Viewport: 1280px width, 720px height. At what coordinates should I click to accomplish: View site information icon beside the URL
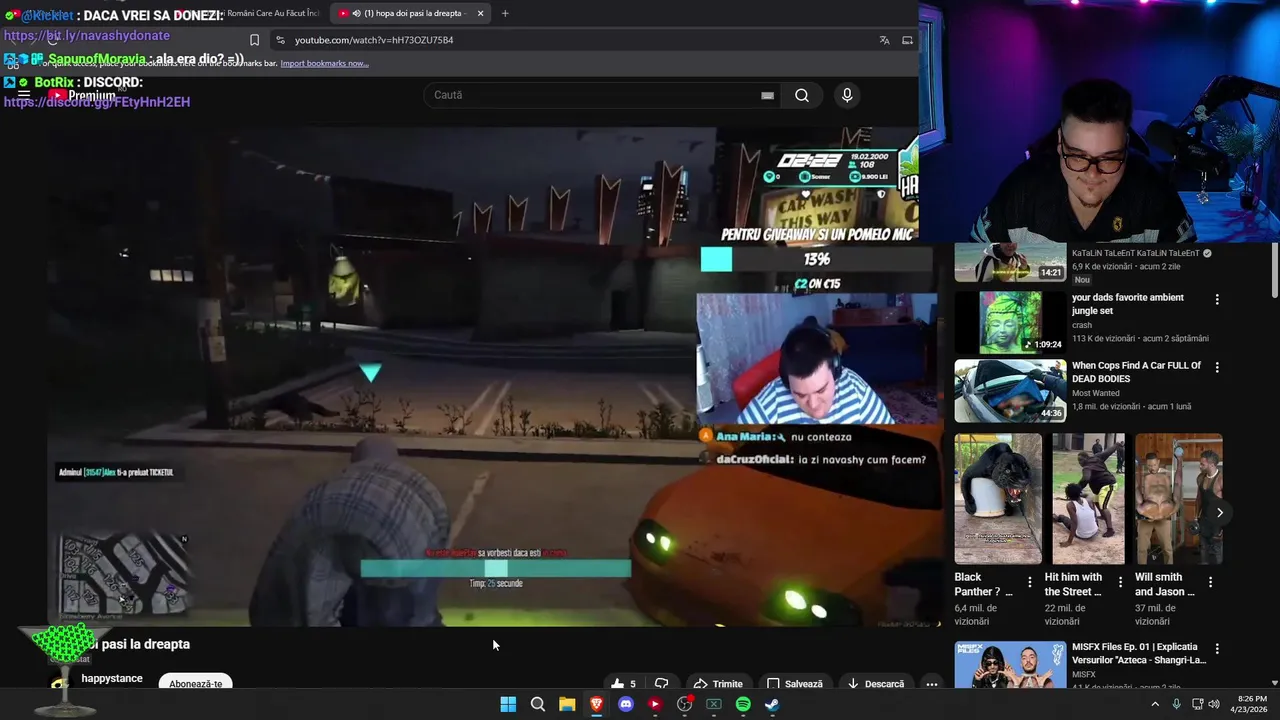click(281, 40)
